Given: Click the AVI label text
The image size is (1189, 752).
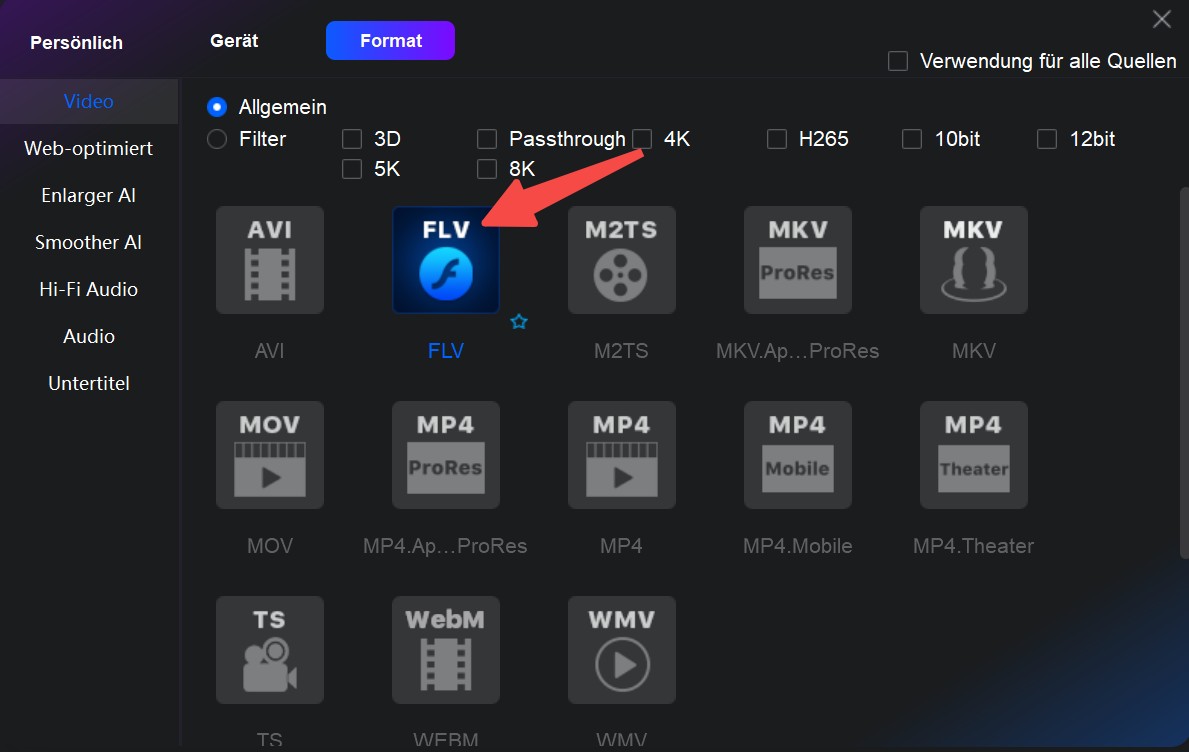Looking at the screenshot, I should click(x=270, y=351).
